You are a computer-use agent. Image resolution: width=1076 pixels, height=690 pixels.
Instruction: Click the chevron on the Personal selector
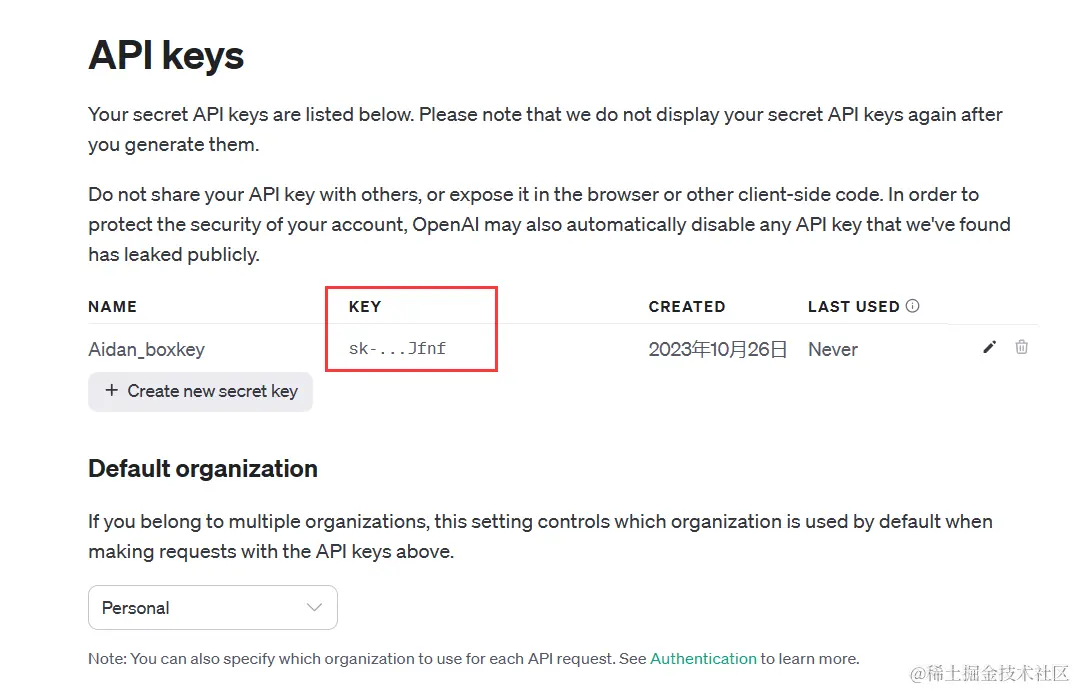click(x=316, y=607)
